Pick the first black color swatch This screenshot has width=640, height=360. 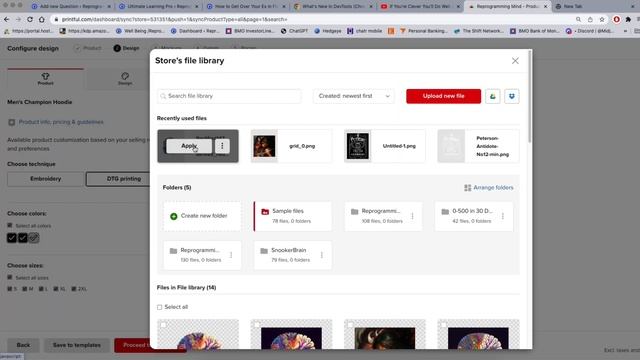pyautogui.click(x=12, y=238)
